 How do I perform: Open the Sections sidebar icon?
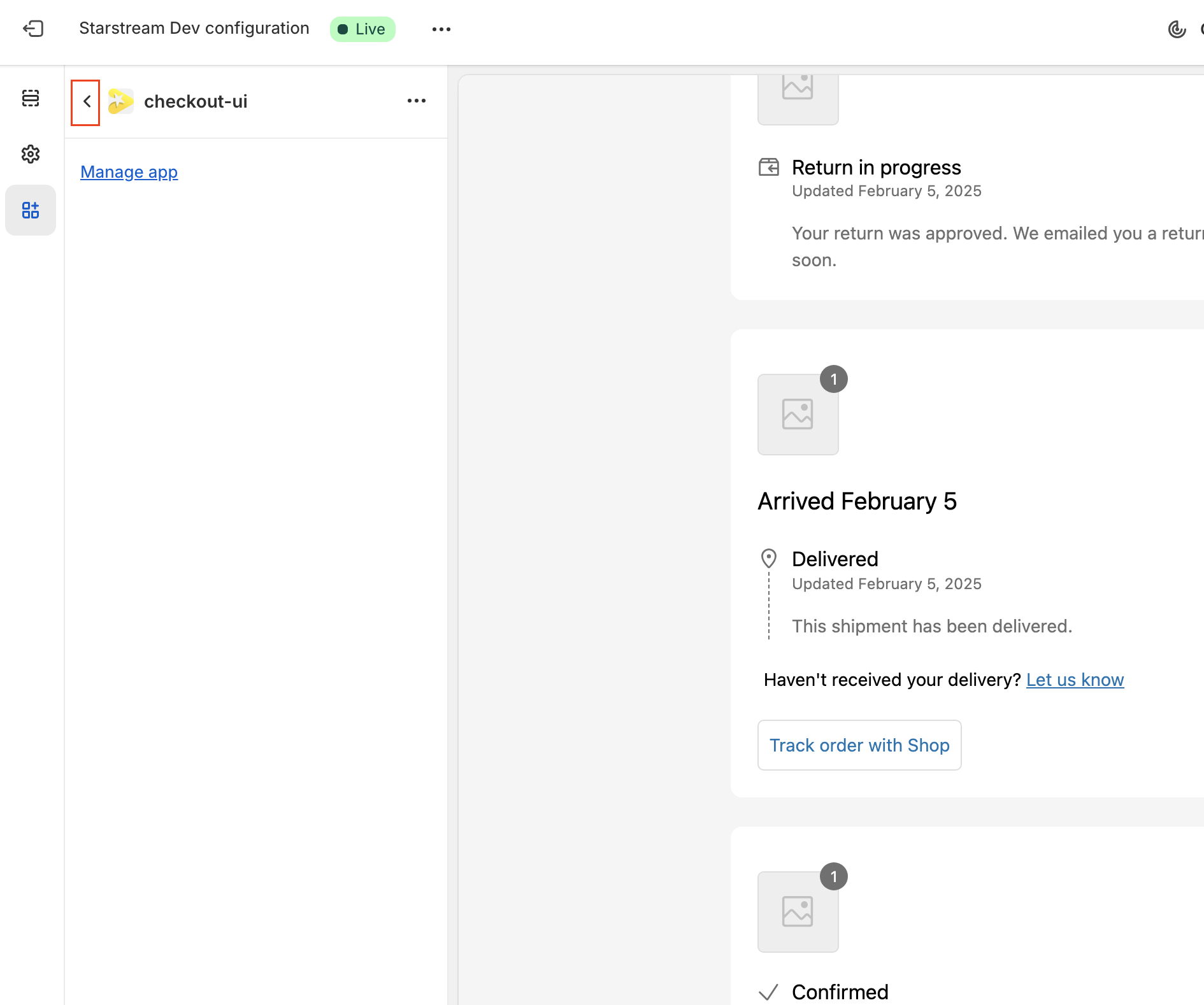31,98
